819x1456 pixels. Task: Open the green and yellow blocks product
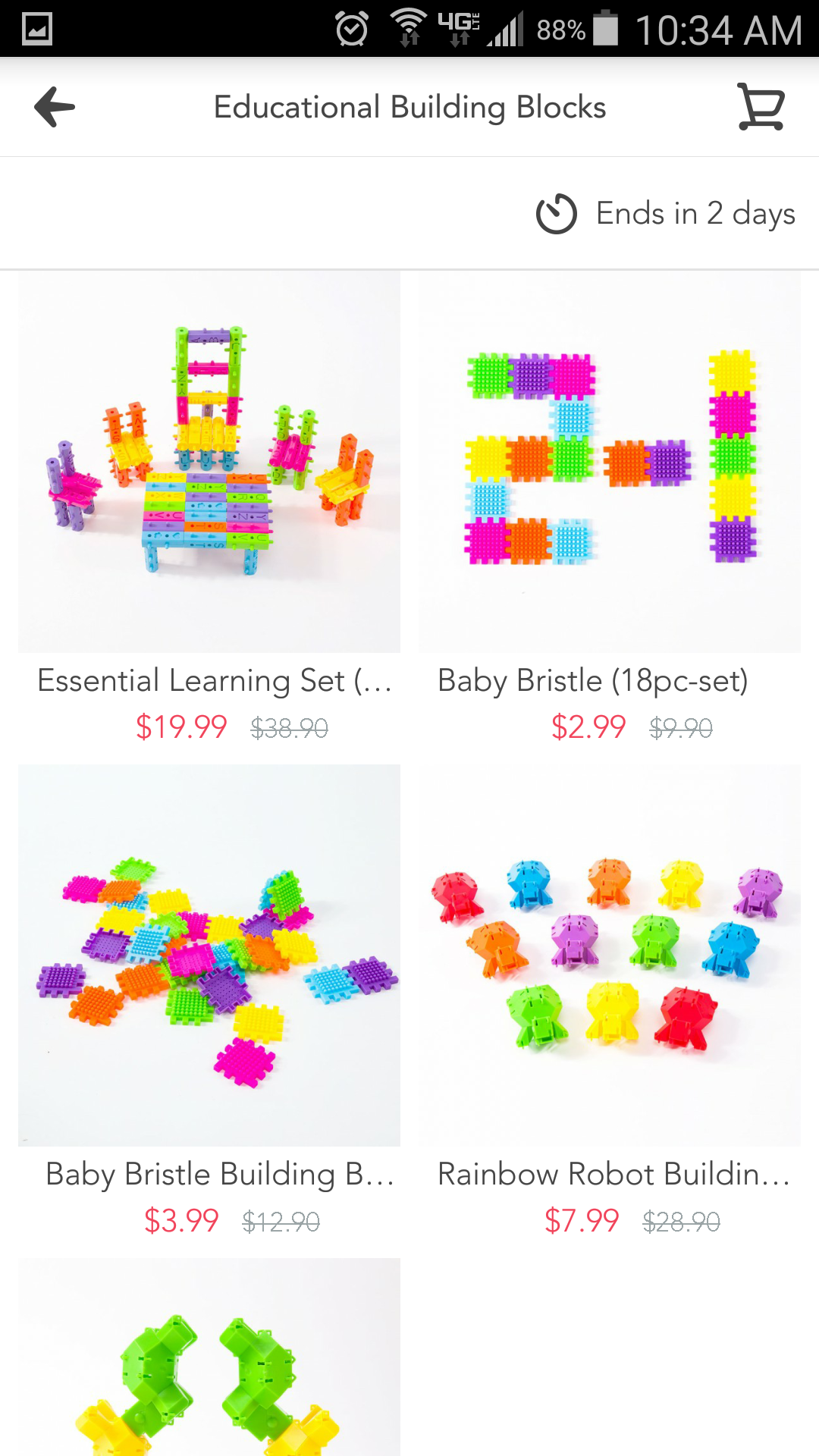[x=209, y=1357]
